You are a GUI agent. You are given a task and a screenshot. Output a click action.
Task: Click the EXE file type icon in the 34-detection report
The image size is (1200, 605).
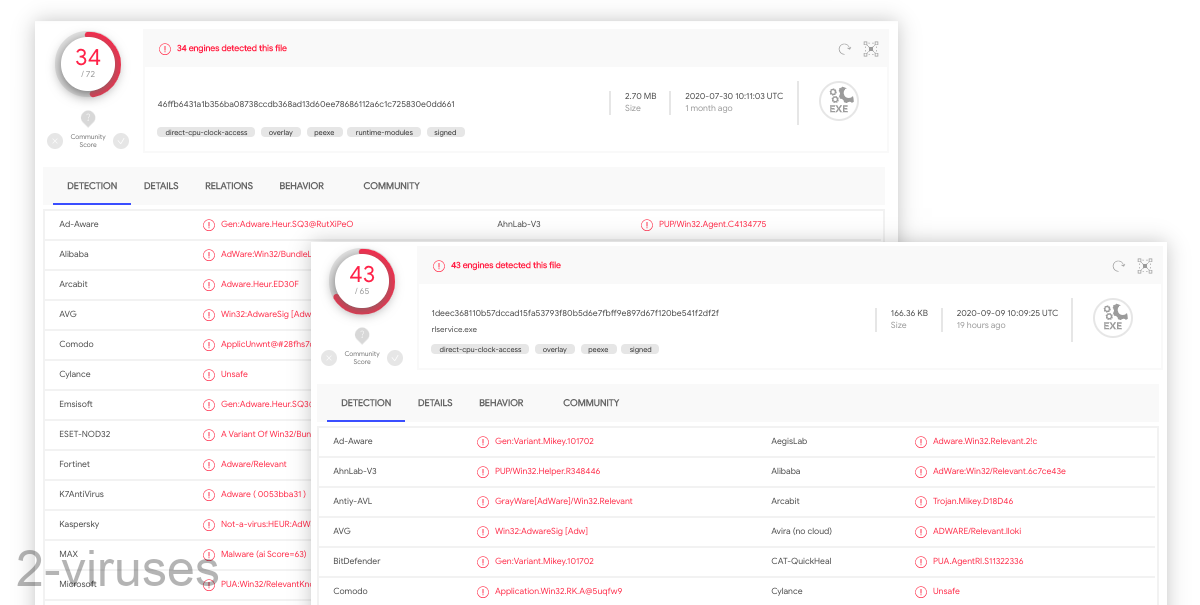coord(839,101)
